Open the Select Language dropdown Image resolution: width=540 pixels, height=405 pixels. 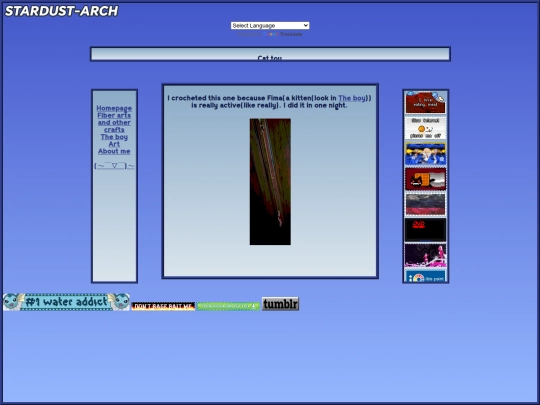coord(270,25)
